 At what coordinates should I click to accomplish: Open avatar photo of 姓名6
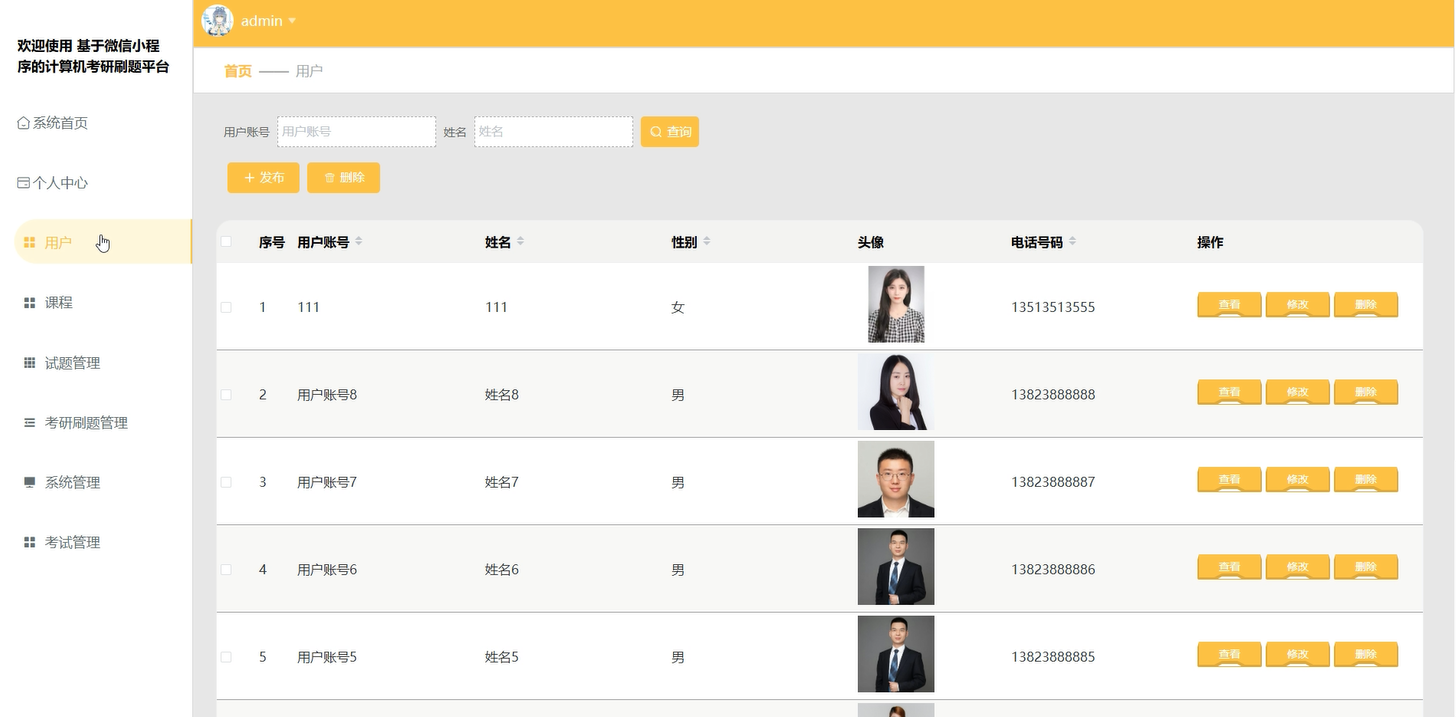[896, 566]
